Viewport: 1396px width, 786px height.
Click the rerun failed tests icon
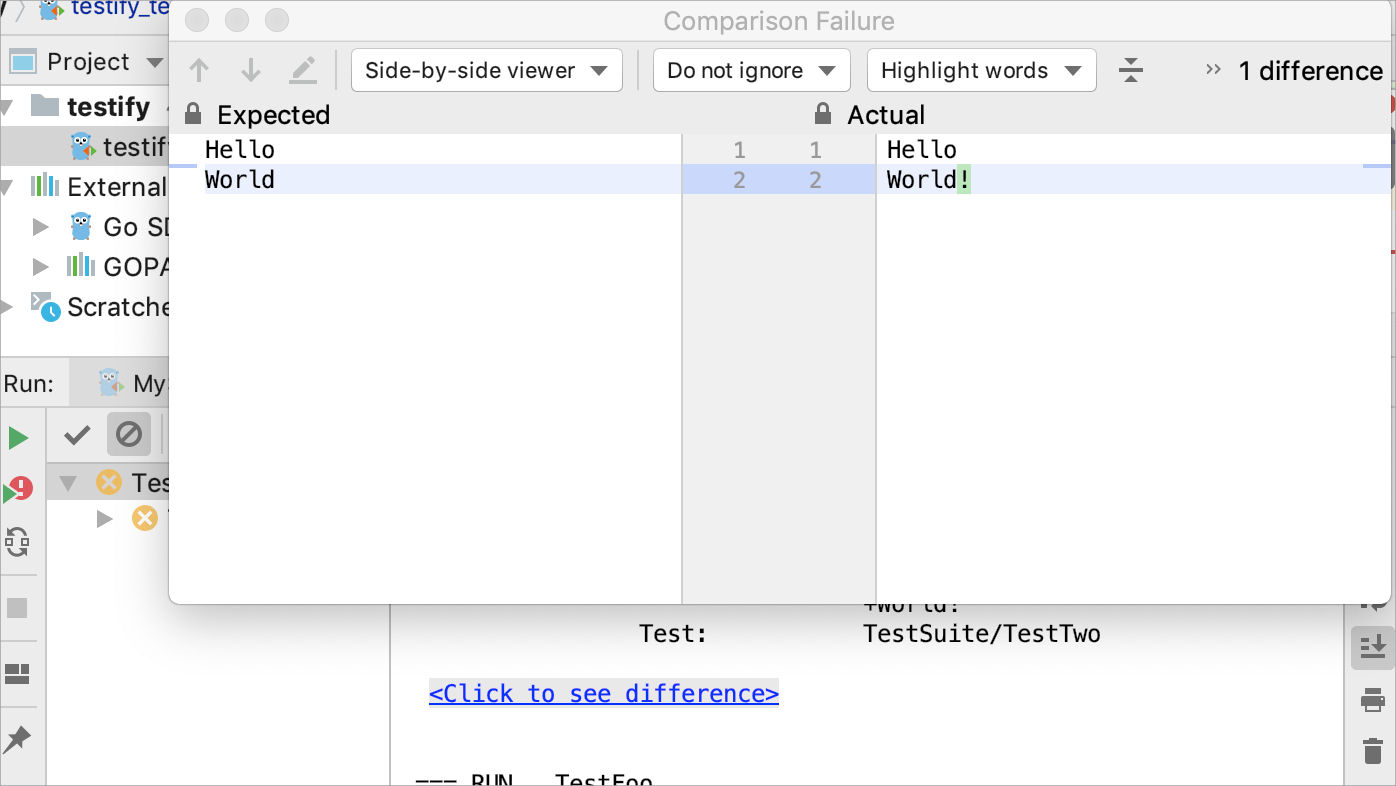pos(18,490)
